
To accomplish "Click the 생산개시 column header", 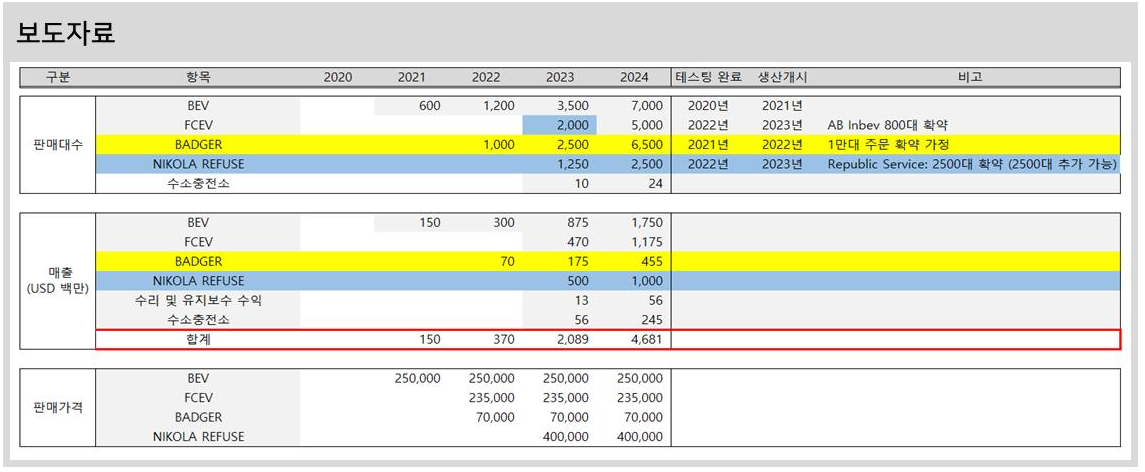I will tap(782, 77).
